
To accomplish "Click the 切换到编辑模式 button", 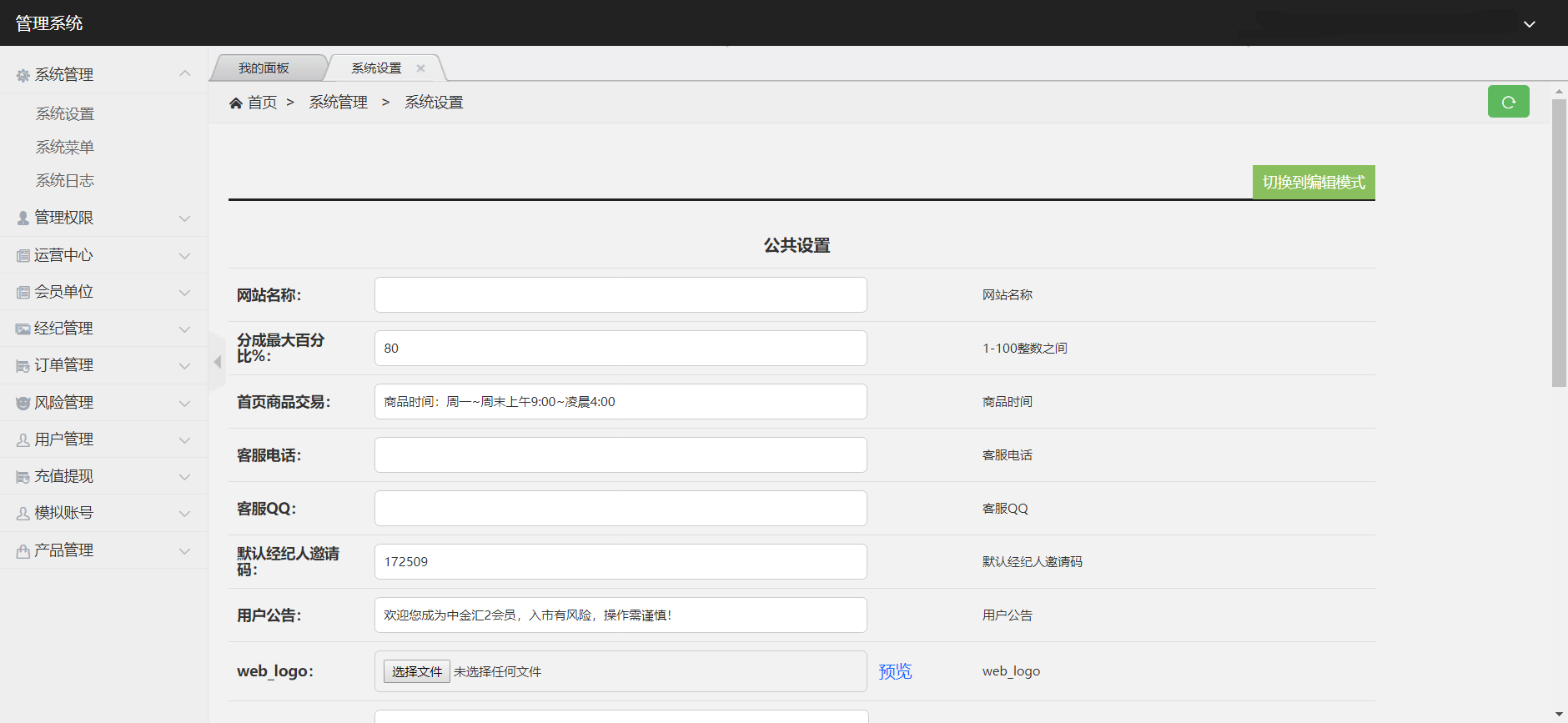I will click(x=1313, y=183).
